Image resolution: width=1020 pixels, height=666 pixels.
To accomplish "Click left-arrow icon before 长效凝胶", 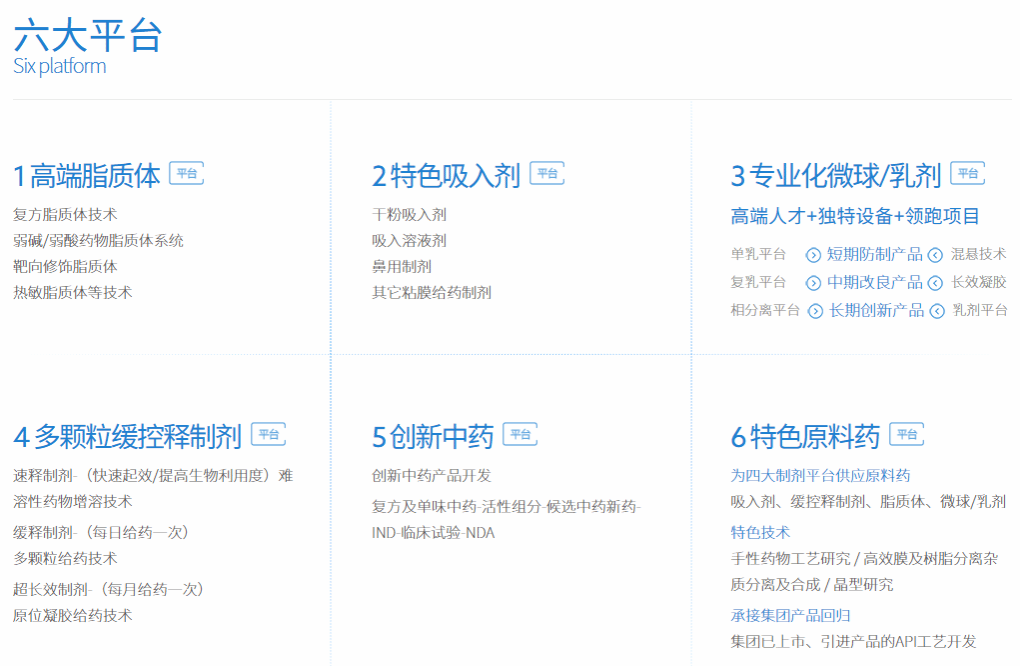I will [935, 283].
